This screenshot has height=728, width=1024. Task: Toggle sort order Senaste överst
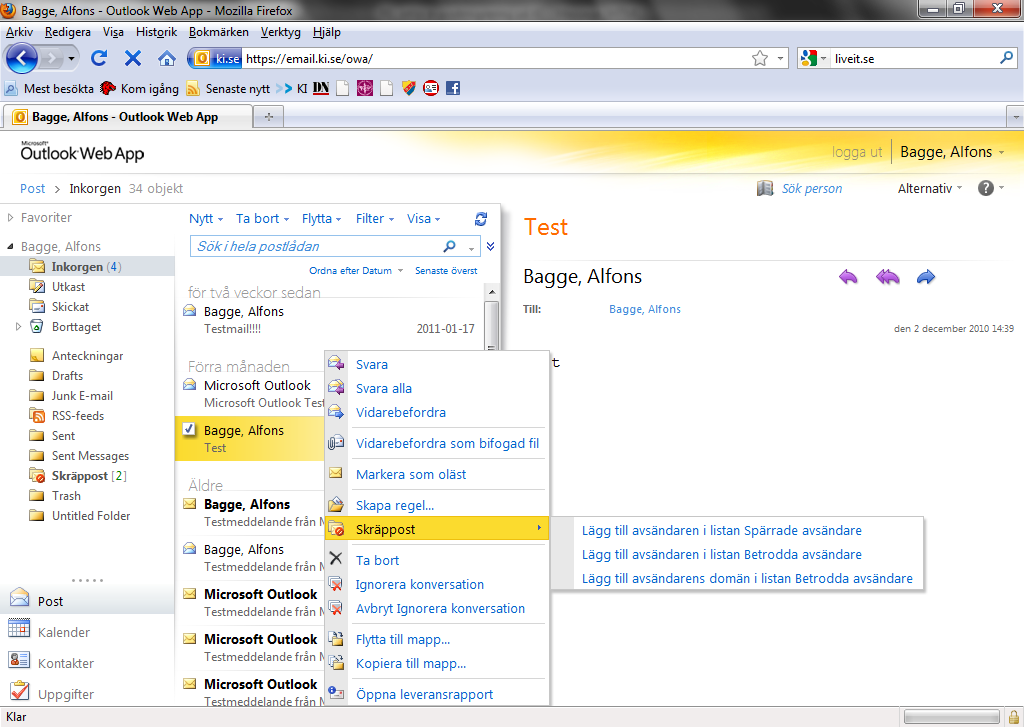pos(446,270)
